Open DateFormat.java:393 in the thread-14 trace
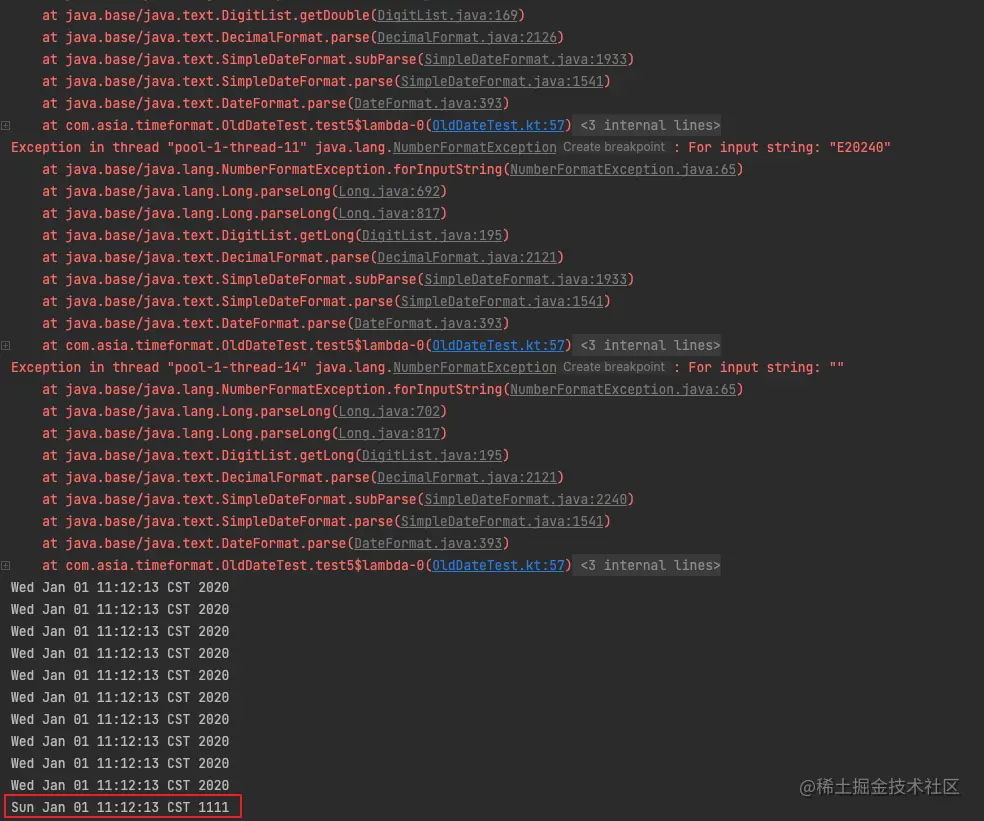Screen dimensions: 984x821 tap(428, 543)
